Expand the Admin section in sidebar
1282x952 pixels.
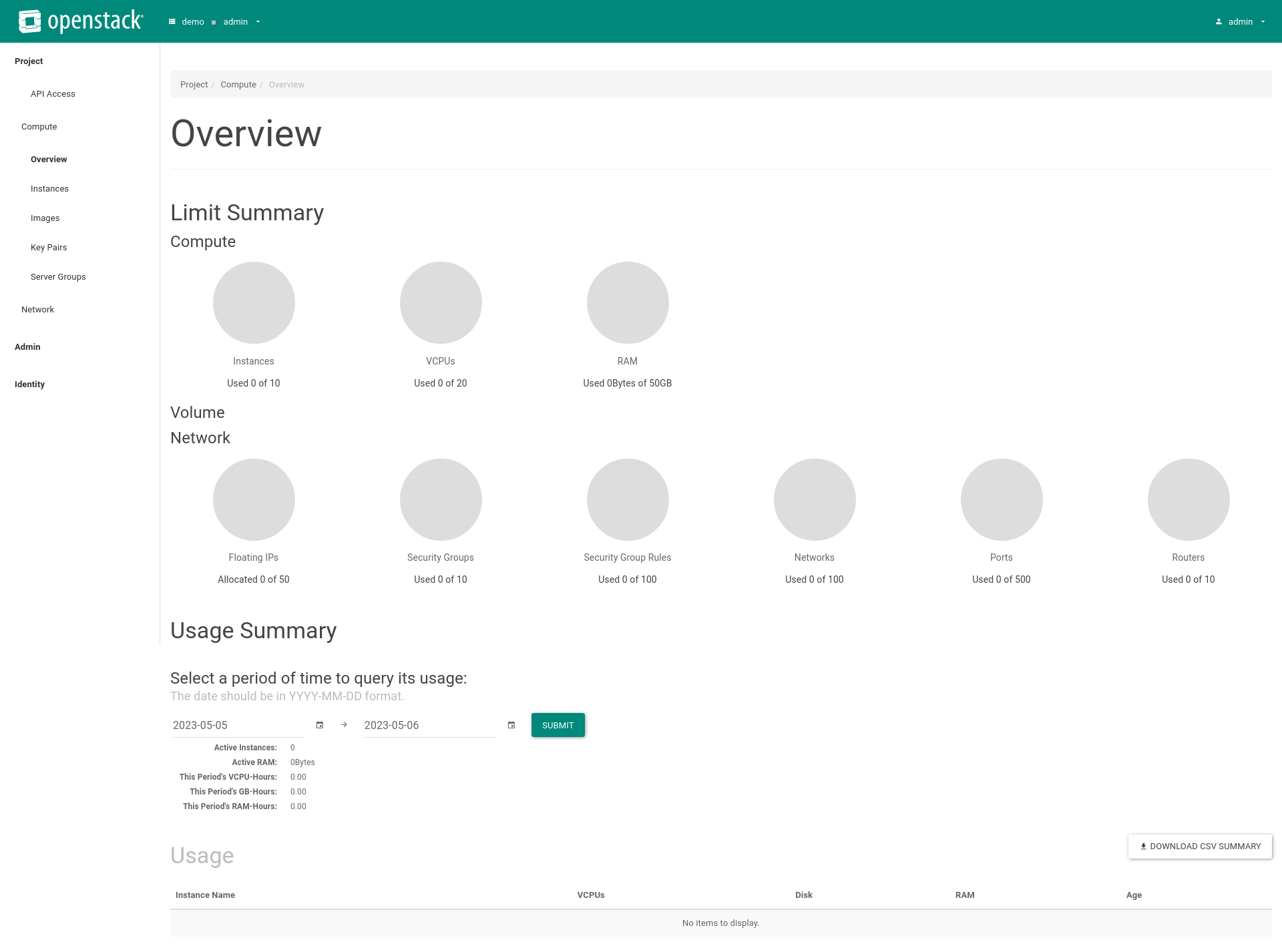point(27,346)
